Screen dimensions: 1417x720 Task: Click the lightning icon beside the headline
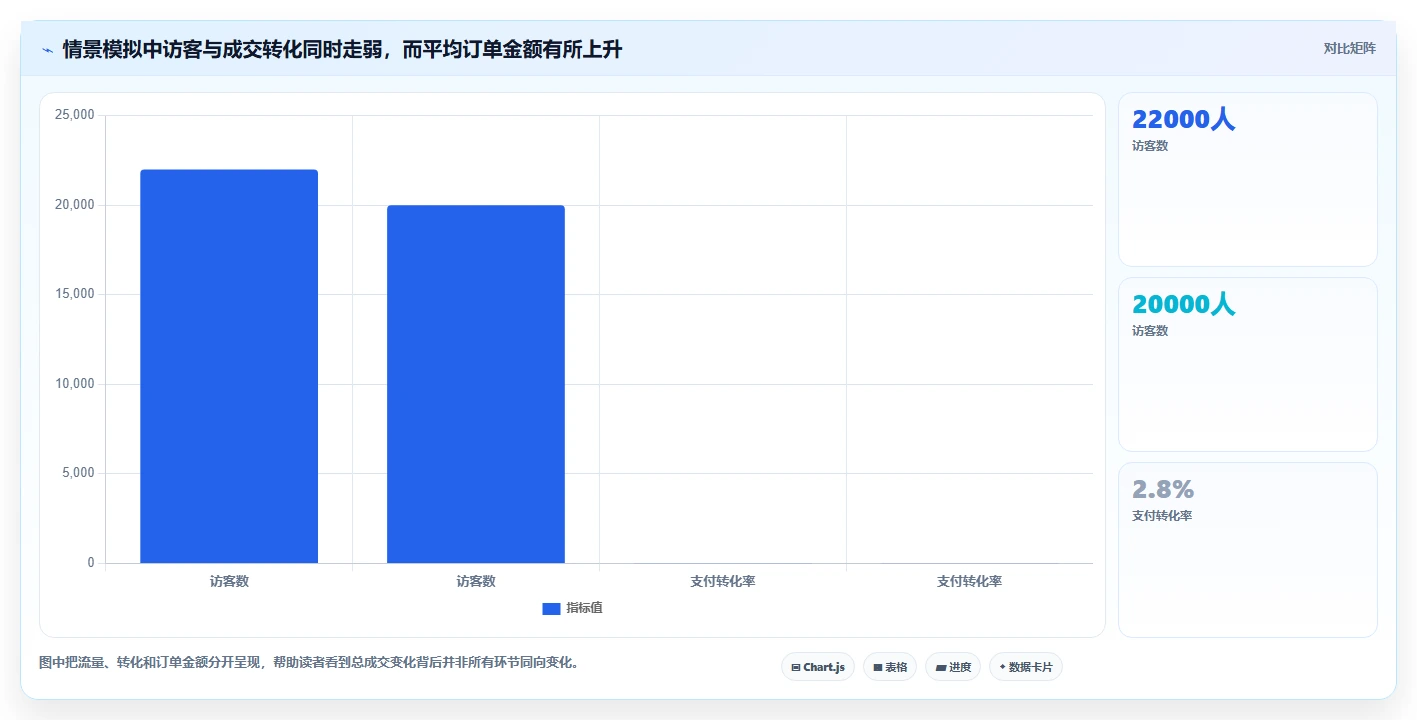click(47, 50)
